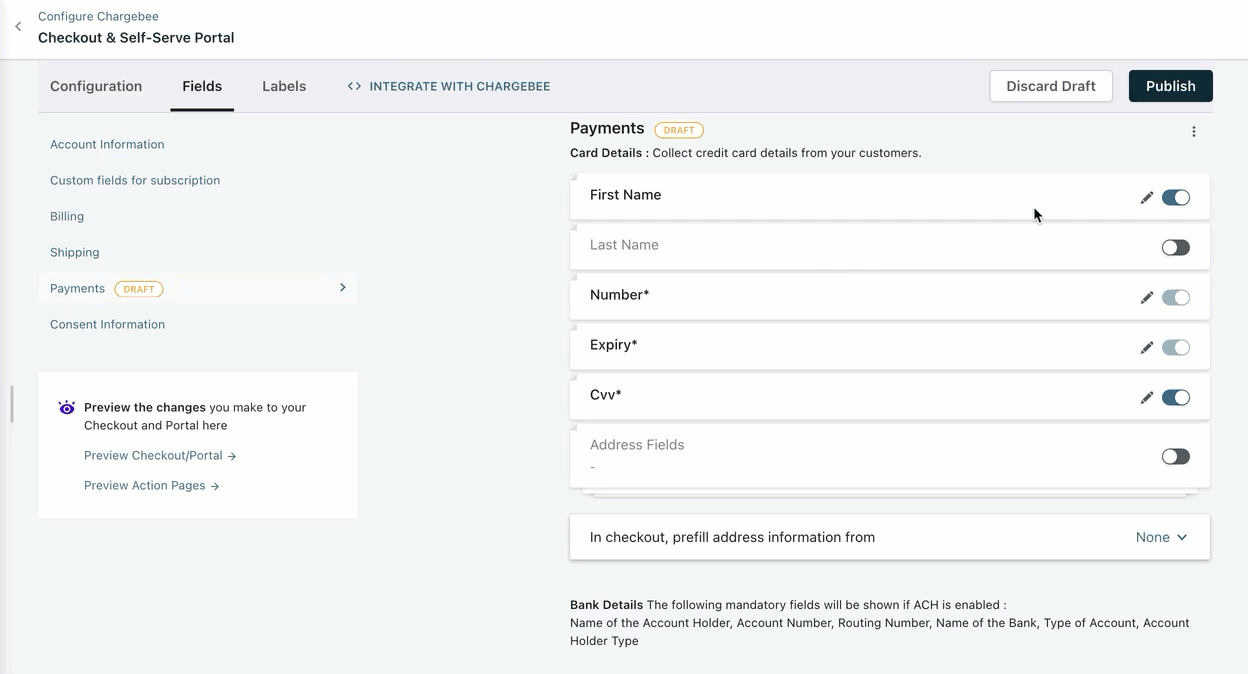
Task: Open the three-dot menu for Payments section
Action: [x=1193, y=132]
